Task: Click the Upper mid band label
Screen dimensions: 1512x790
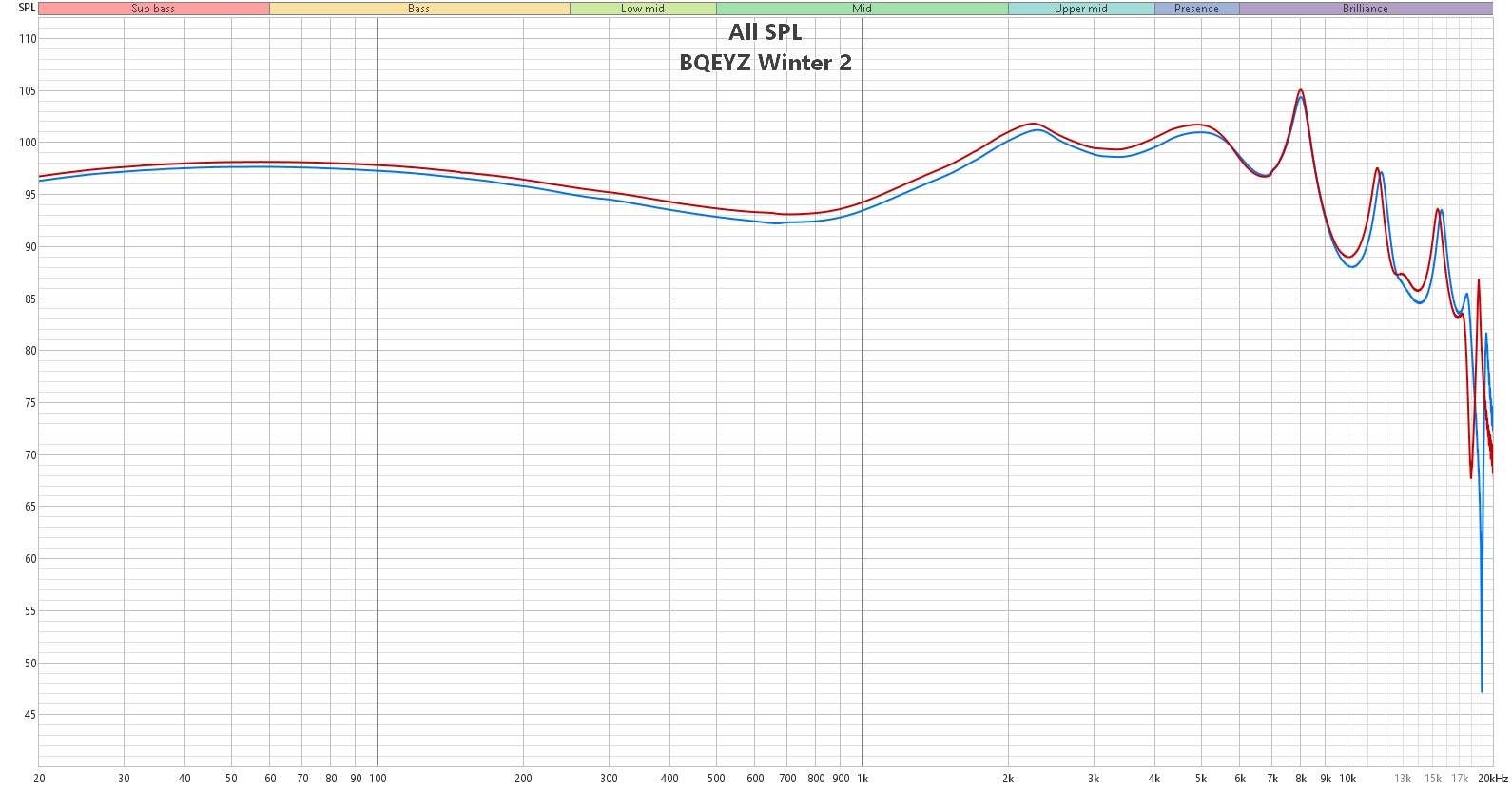Action: coord(1081,9)
